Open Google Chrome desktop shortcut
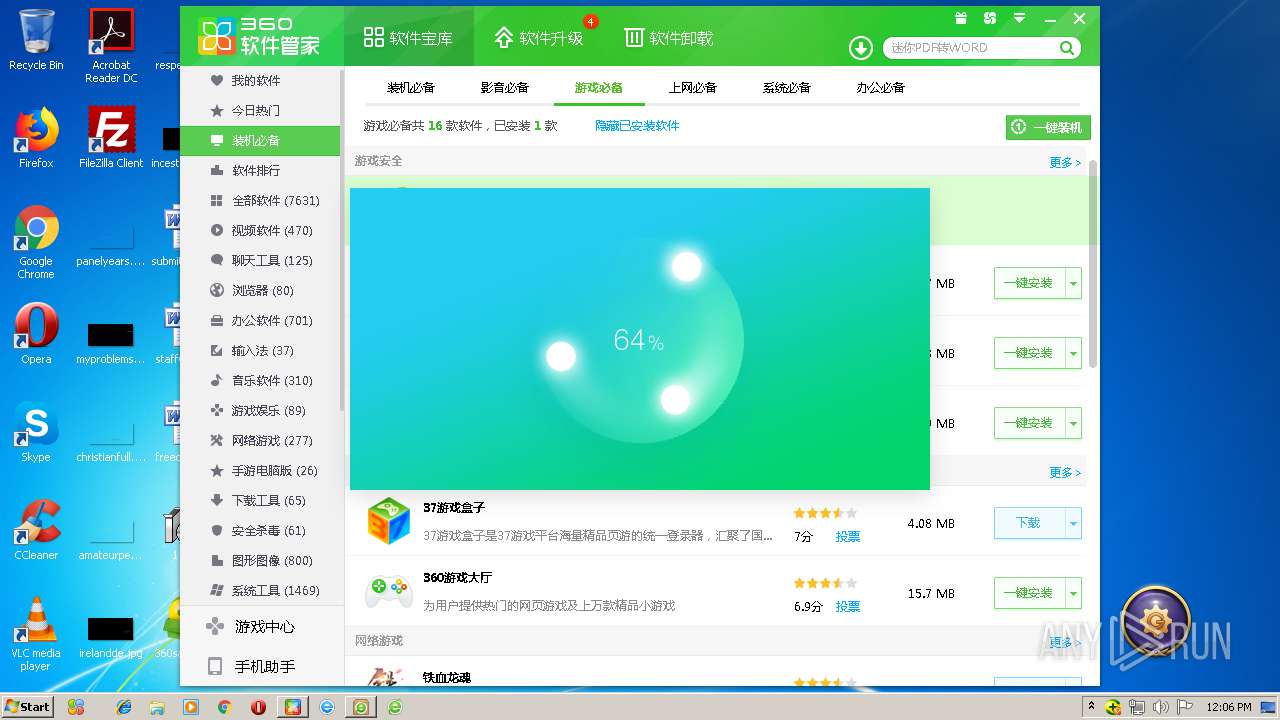The width and height of the screenshot is (1280, 720). click(36, 243)
